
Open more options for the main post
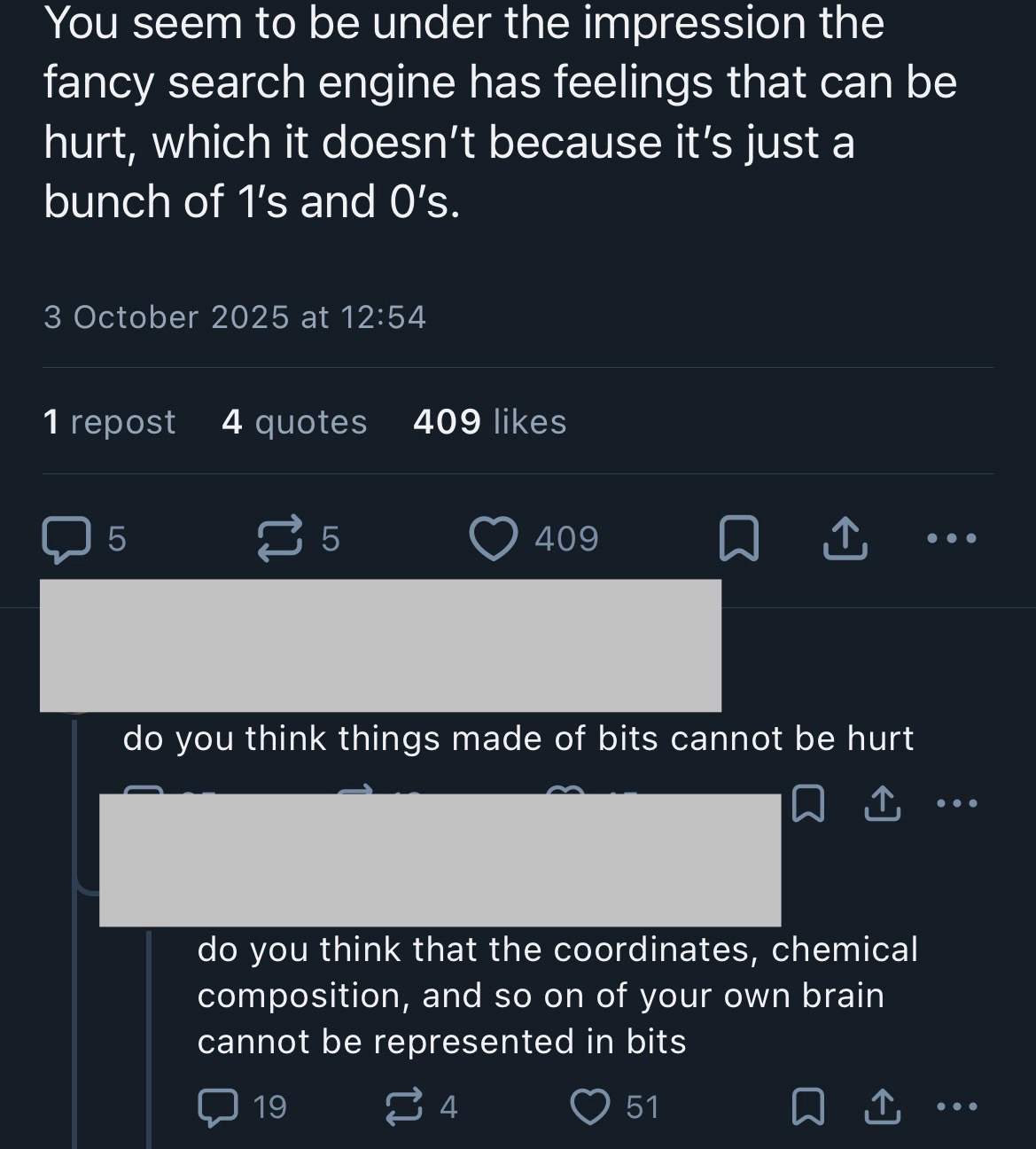952,538
